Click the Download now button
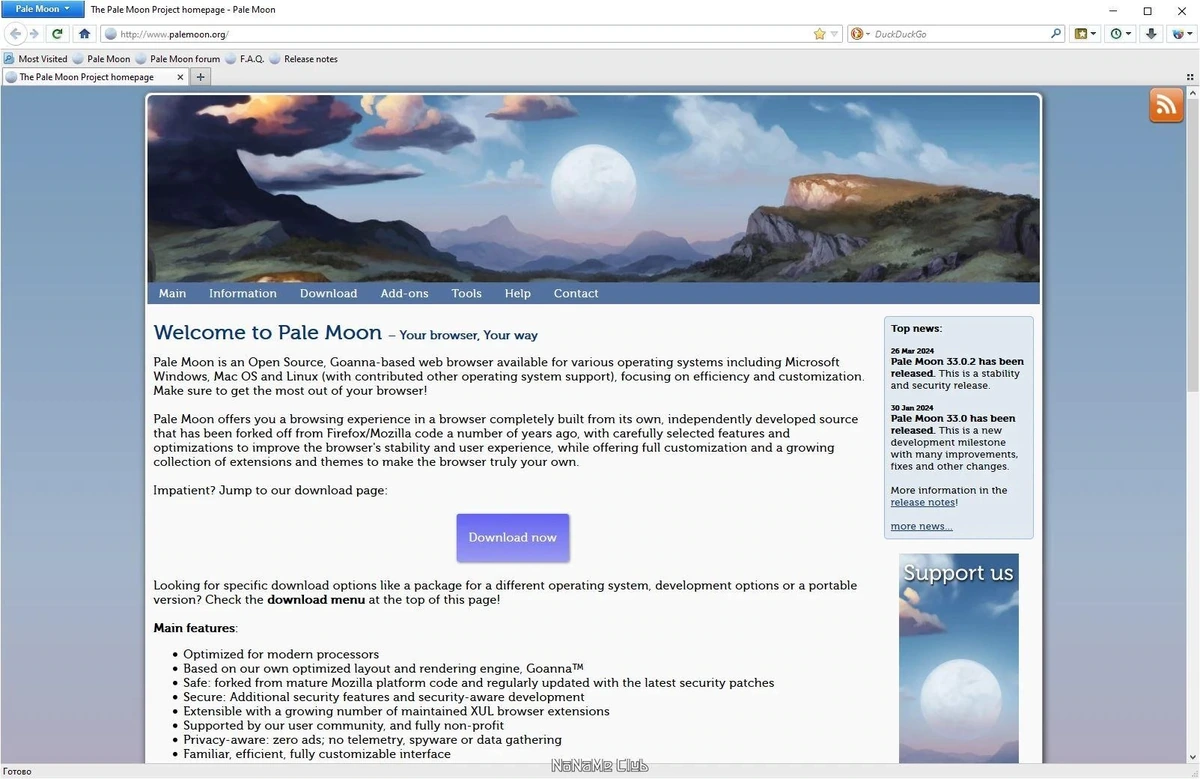Viewport: 1200px width, 779px height. coord(513,537)
